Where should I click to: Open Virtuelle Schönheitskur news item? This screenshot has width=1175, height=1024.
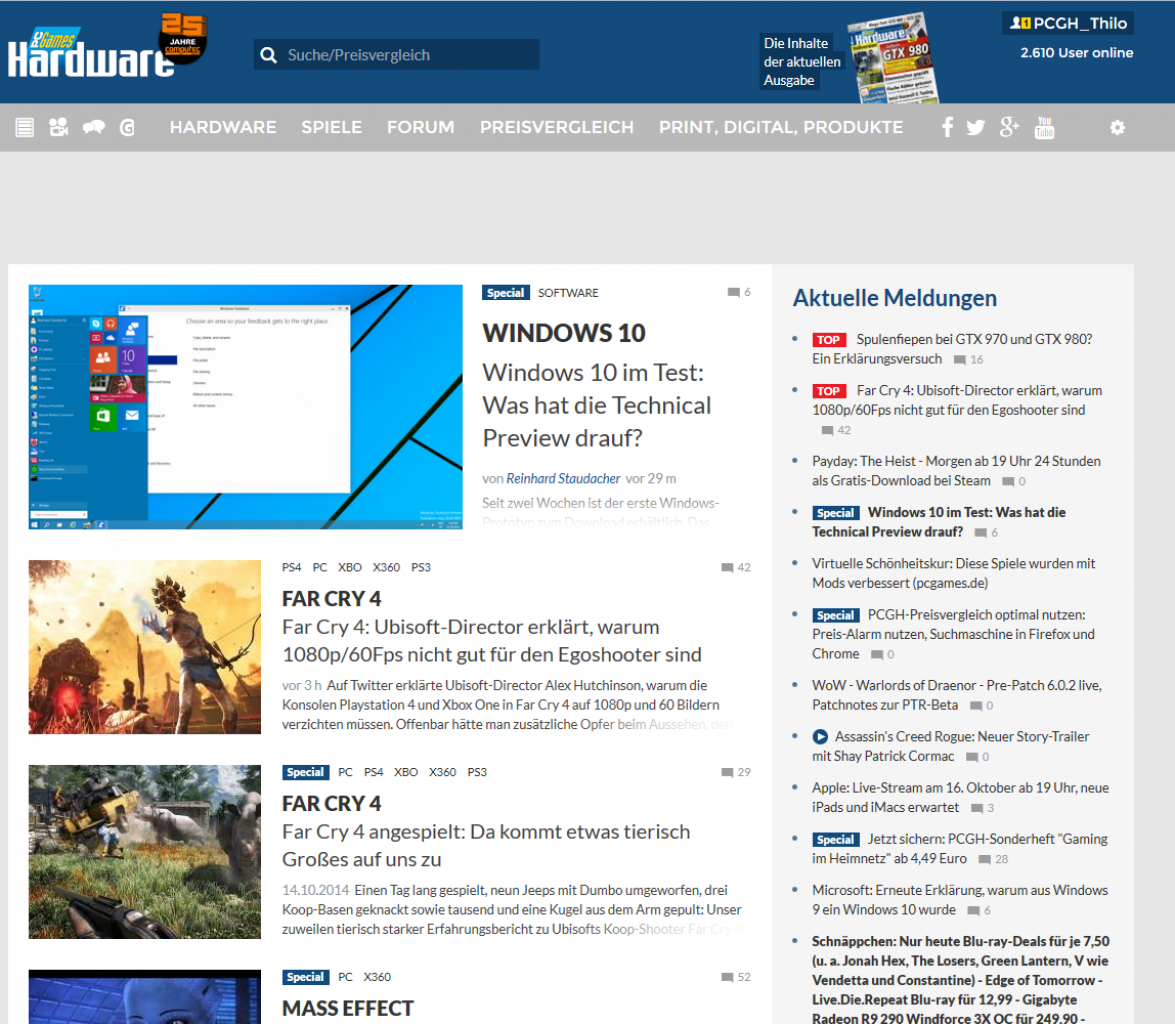click(x=953, y=573)
